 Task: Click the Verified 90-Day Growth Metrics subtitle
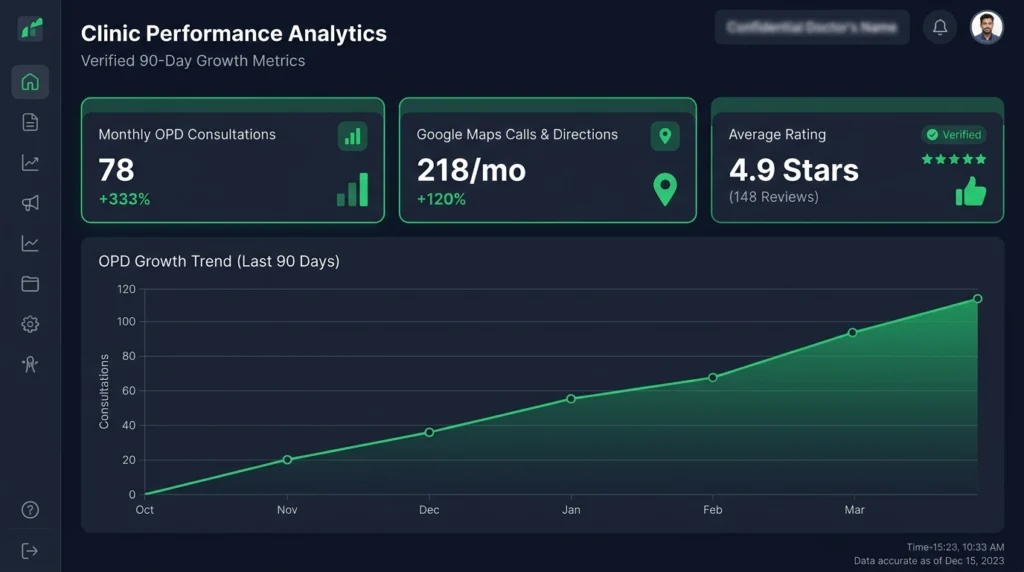(x=193, y=61)
